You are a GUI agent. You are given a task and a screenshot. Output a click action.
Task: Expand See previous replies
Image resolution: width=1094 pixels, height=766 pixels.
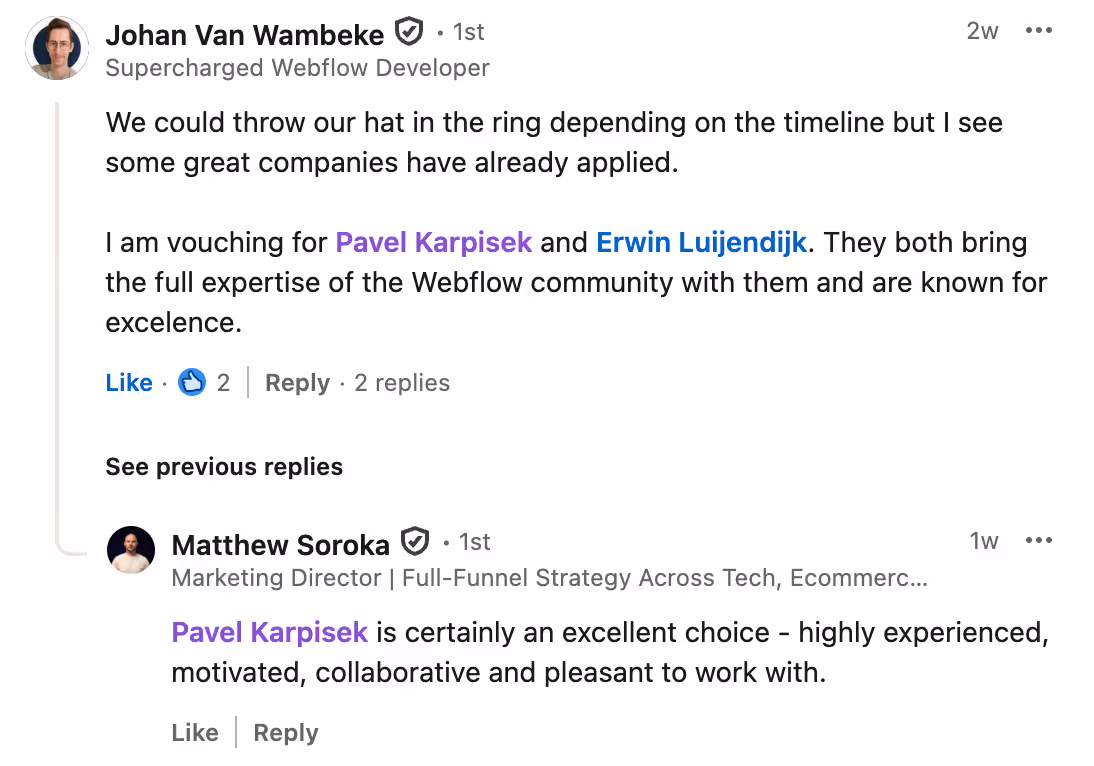click(x=223, y=466)
